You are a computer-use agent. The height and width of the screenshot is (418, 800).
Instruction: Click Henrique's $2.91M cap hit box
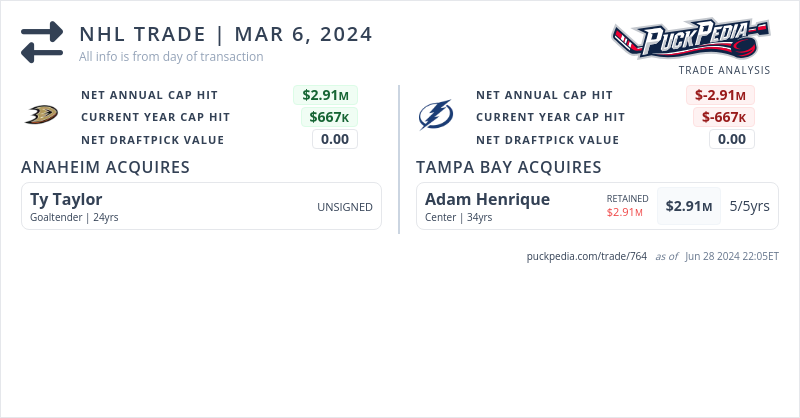689,206
